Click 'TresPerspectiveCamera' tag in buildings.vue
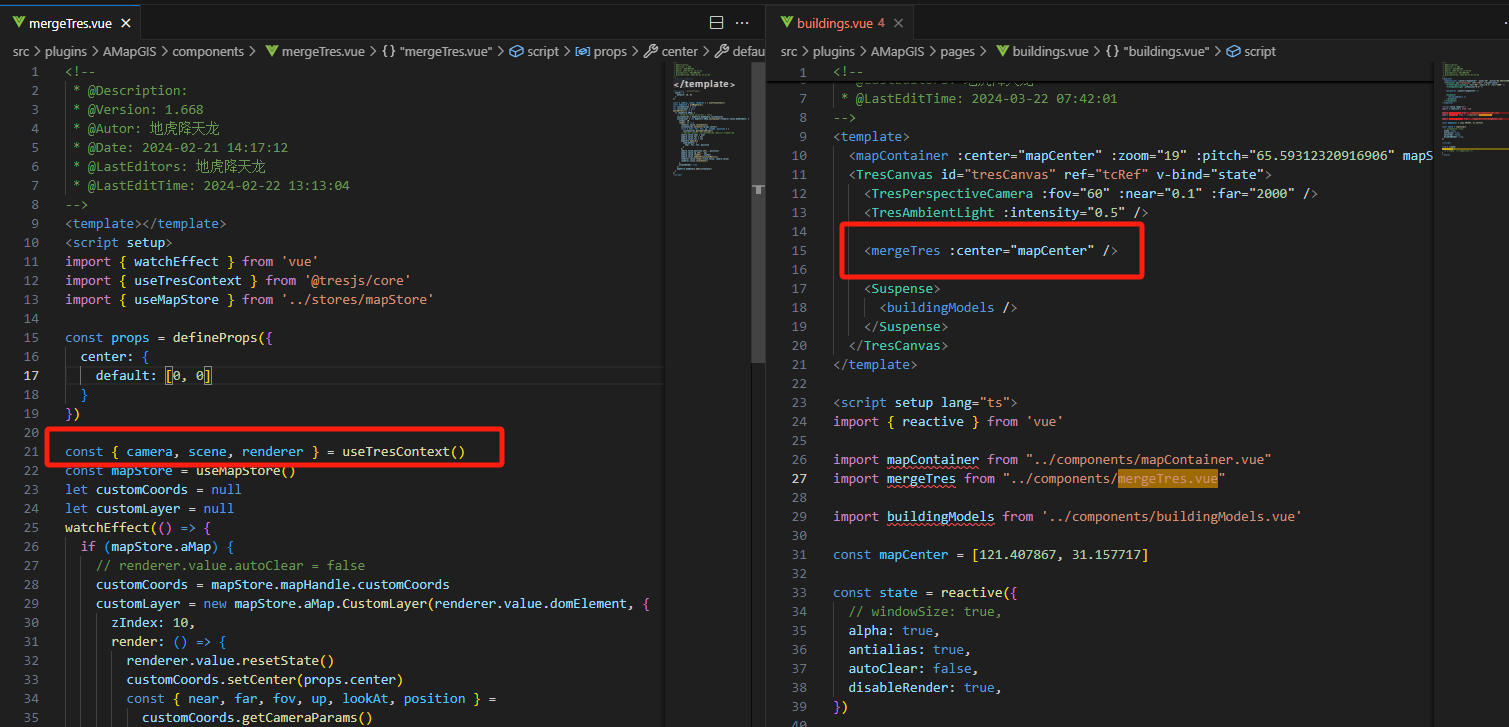Screen dimensions: 1509x727 (x=953, y=193)
